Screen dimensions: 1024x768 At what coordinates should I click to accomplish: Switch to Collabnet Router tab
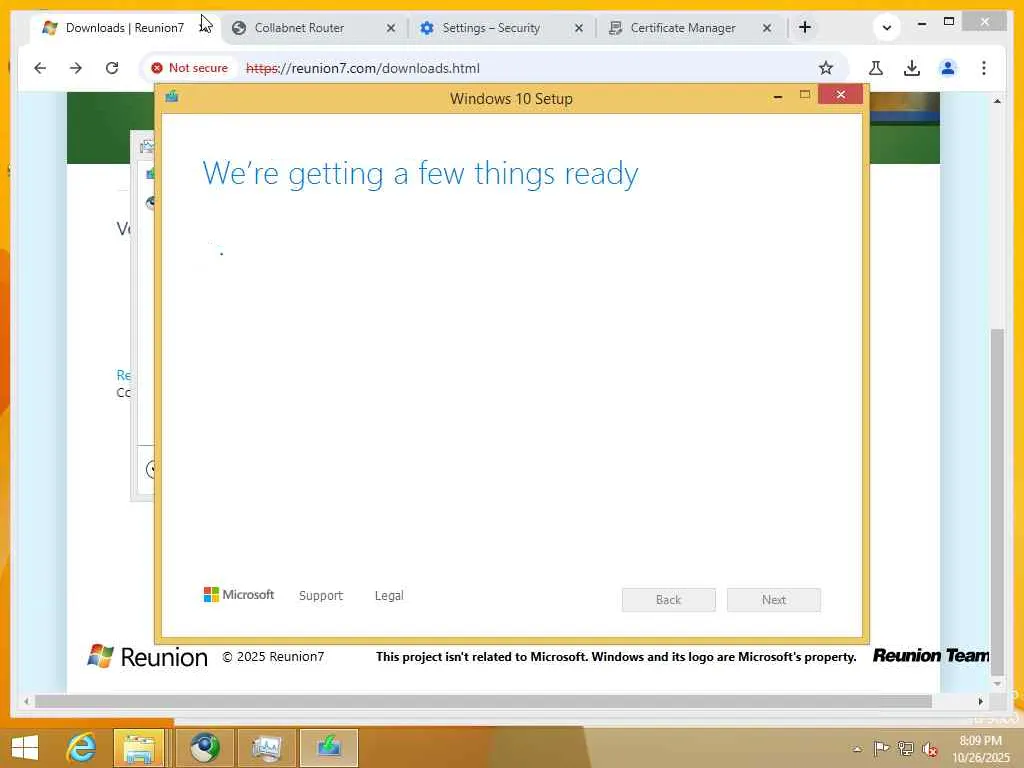pyautogui.click(x=299, y=28)
